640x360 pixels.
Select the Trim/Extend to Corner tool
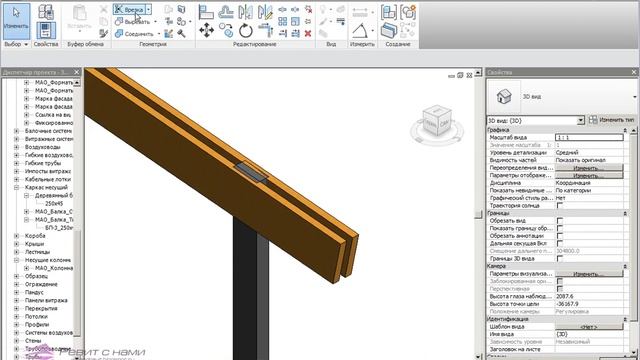point(265,31)
